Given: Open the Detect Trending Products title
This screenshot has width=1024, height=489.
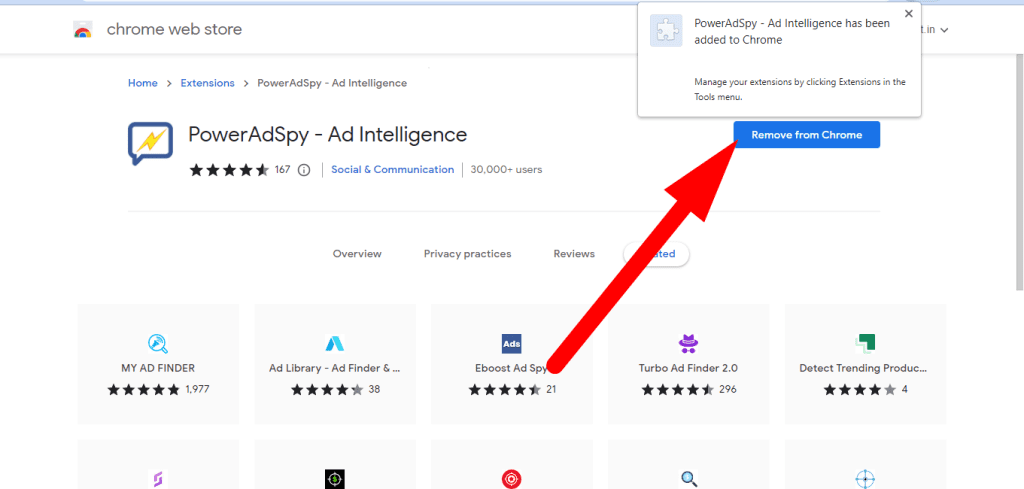Looking at the screenshot, I should 863,368.
